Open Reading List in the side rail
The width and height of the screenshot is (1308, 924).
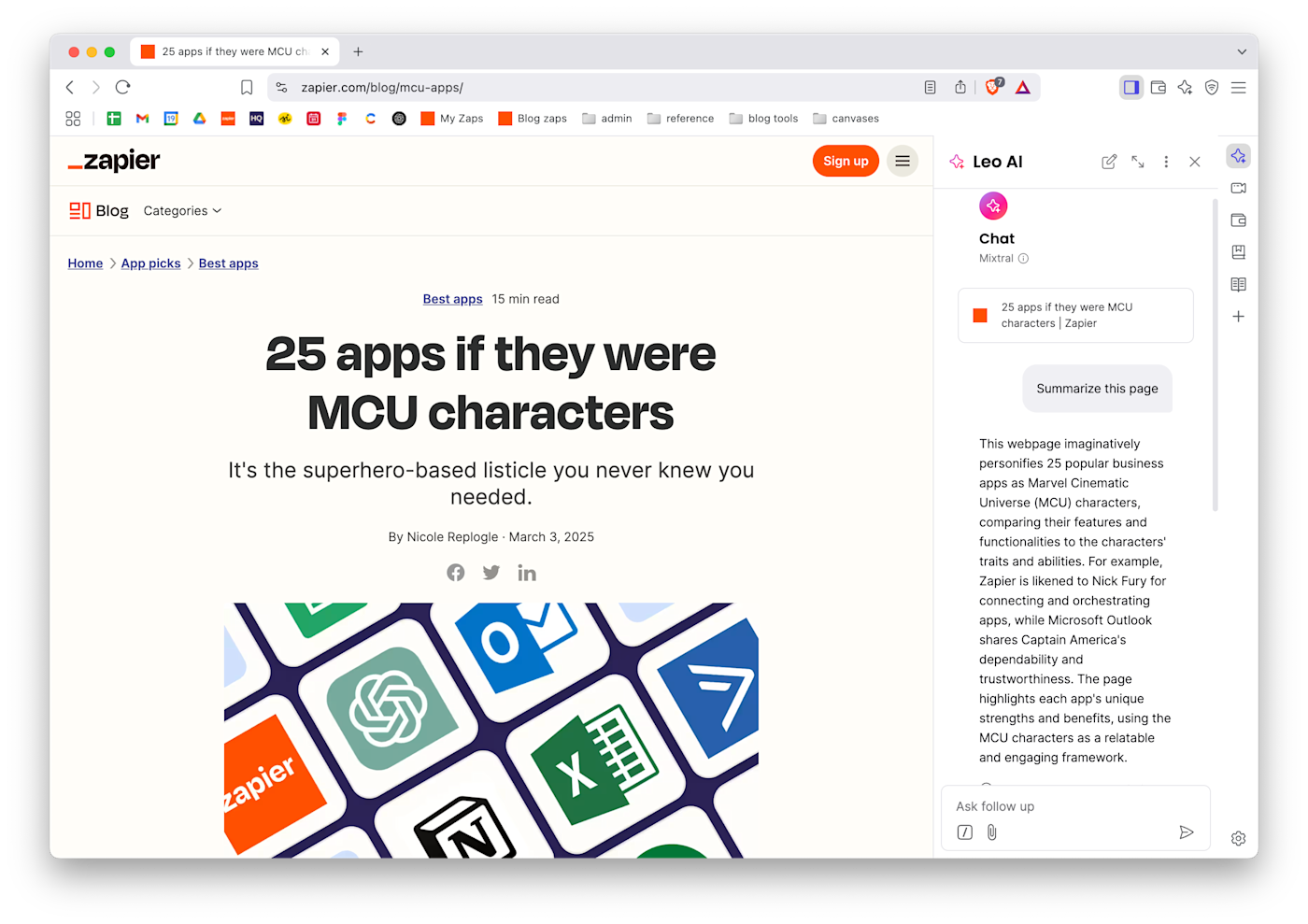[1239, 284]
